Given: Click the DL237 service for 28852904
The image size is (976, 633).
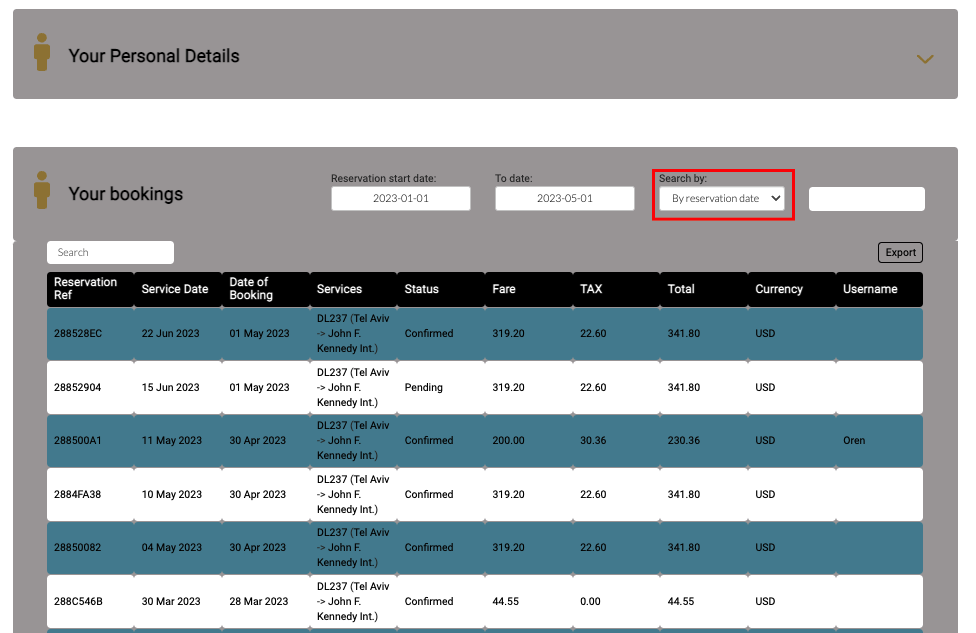Looking at the screenshot, I should pos(353,387).
